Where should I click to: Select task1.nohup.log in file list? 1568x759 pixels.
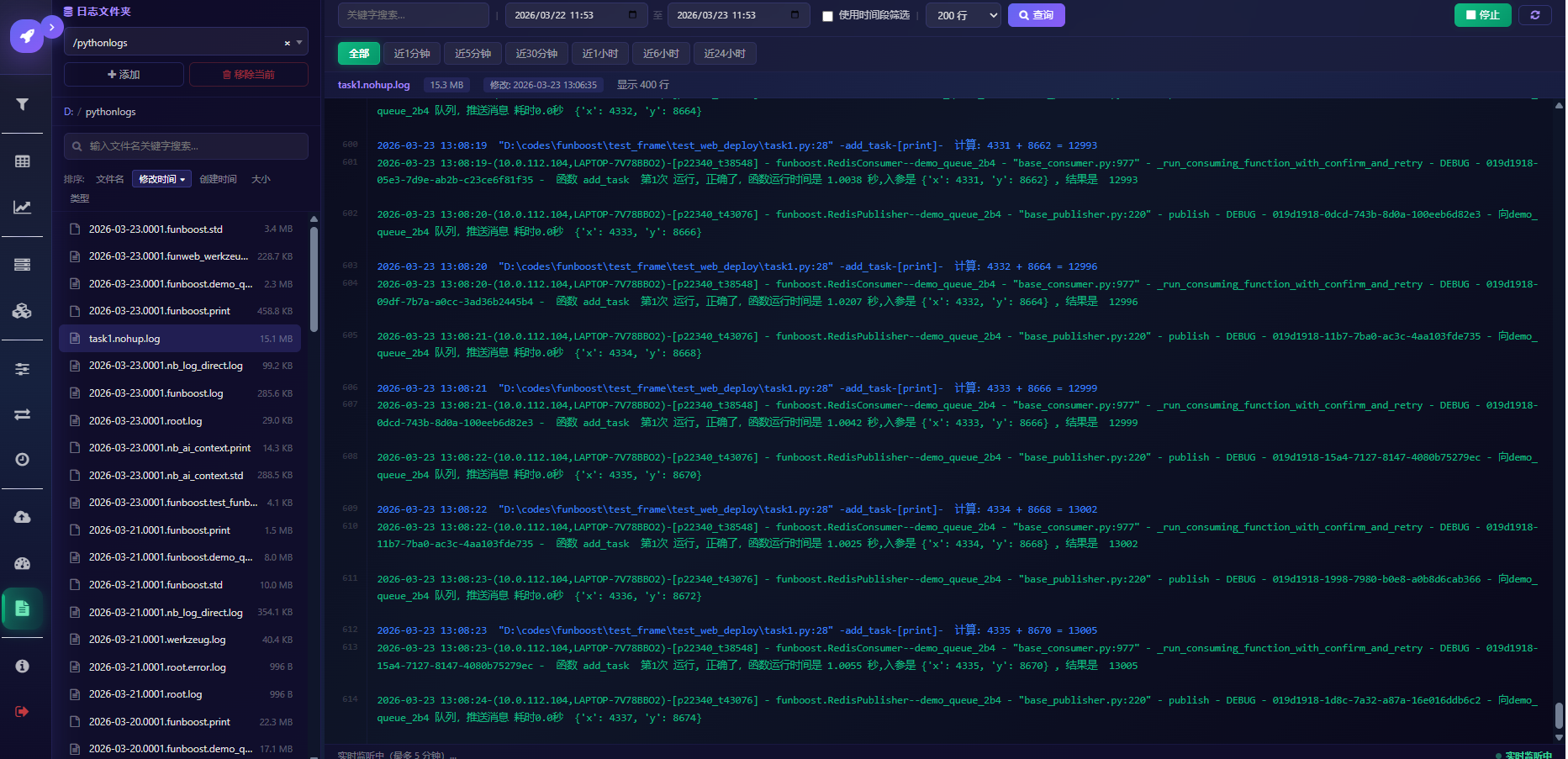point(180,339)
